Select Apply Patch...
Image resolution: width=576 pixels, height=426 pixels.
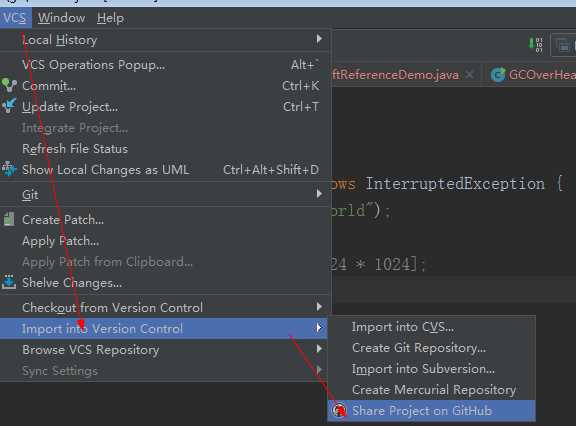tap(165, 241)
